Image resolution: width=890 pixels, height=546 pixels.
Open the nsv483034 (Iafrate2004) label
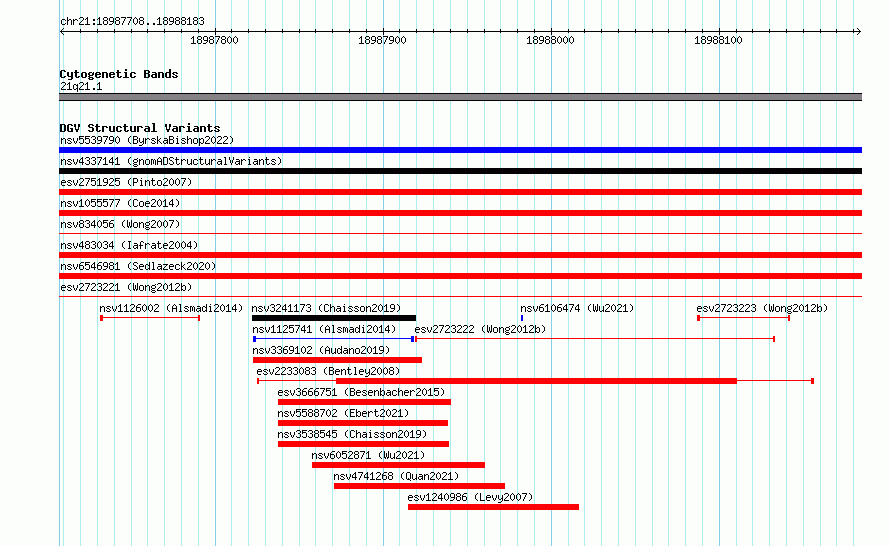pyautogui.click(x=129, y=245)
